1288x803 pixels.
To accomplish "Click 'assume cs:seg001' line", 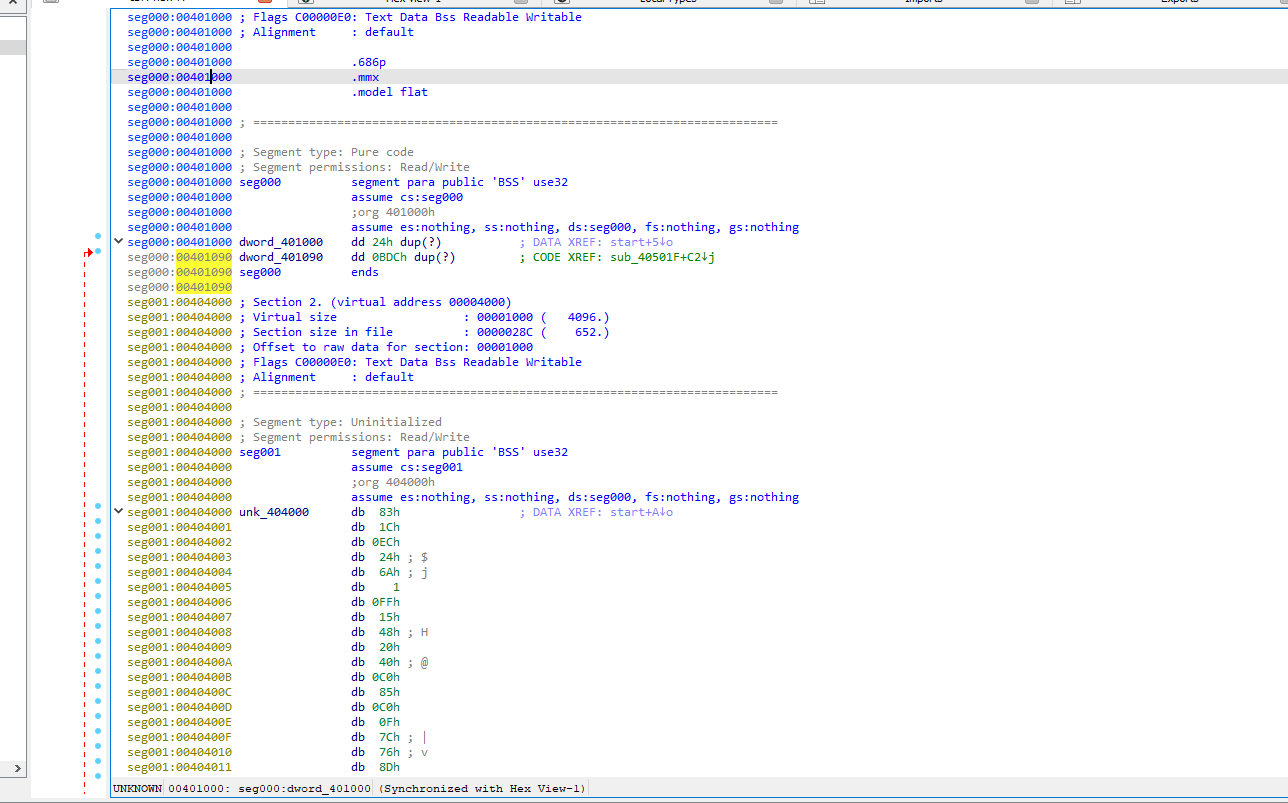I will tap(407, 467).
